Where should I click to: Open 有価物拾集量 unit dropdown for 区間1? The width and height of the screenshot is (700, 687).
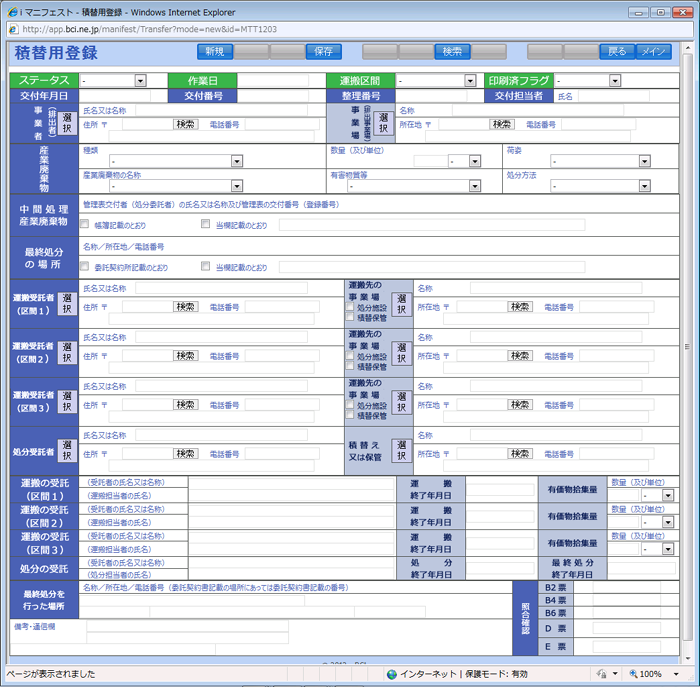pyautogui.click(x=668, y=495)
